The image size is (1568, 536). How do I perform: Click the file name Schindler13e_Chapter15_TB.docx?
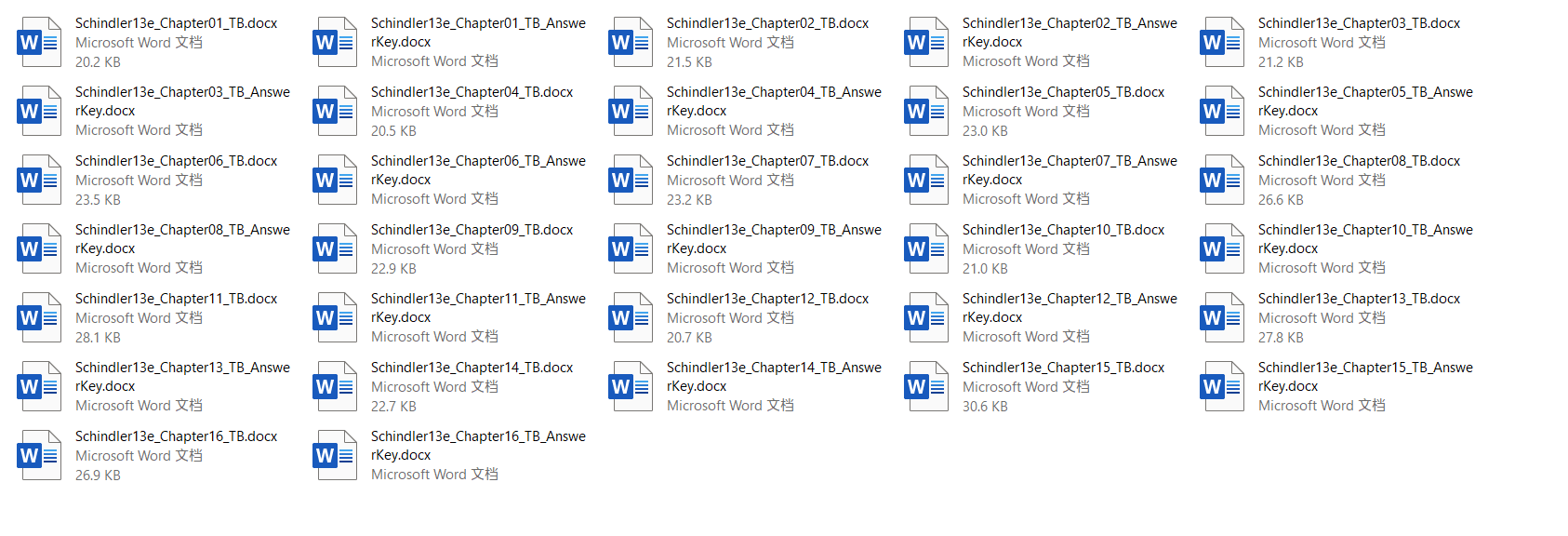(x=1063, y=368)
